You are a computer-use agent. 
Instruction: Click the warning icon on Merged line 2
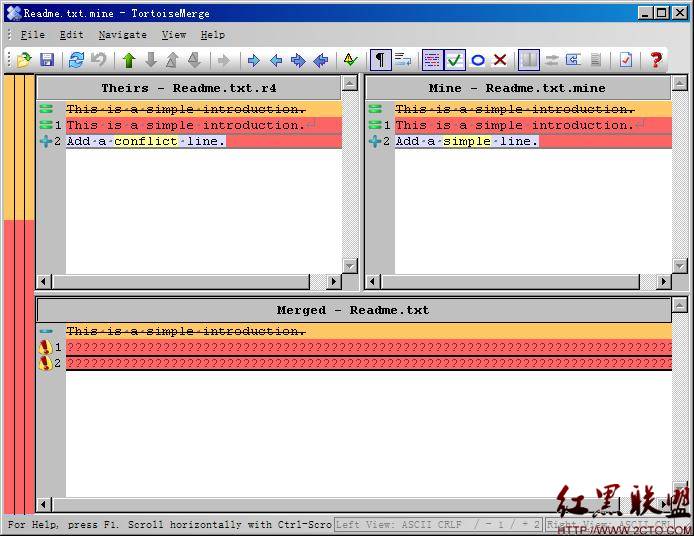[x=45, y=363]
